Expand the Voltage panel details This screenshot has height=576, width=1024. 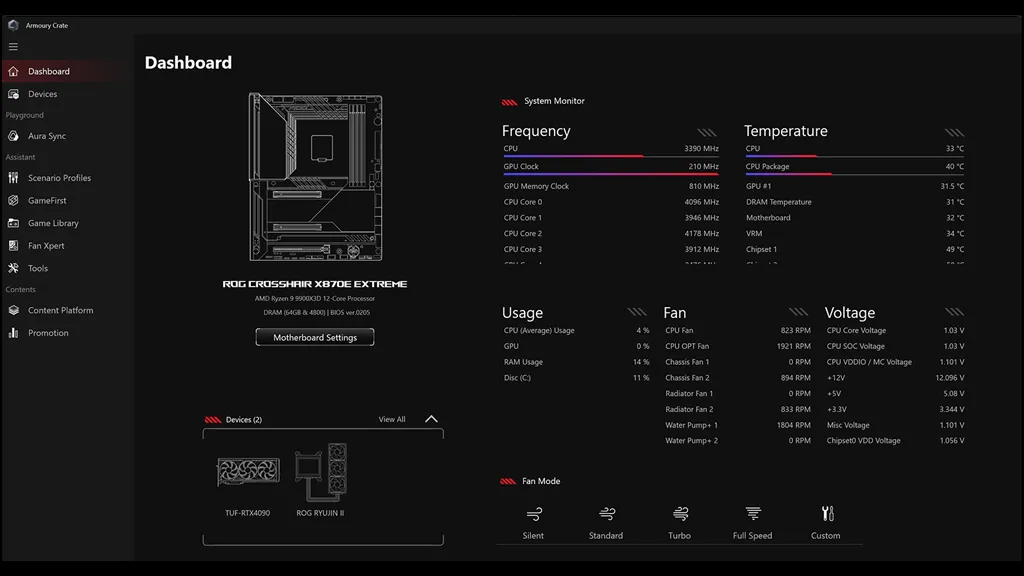953,313
